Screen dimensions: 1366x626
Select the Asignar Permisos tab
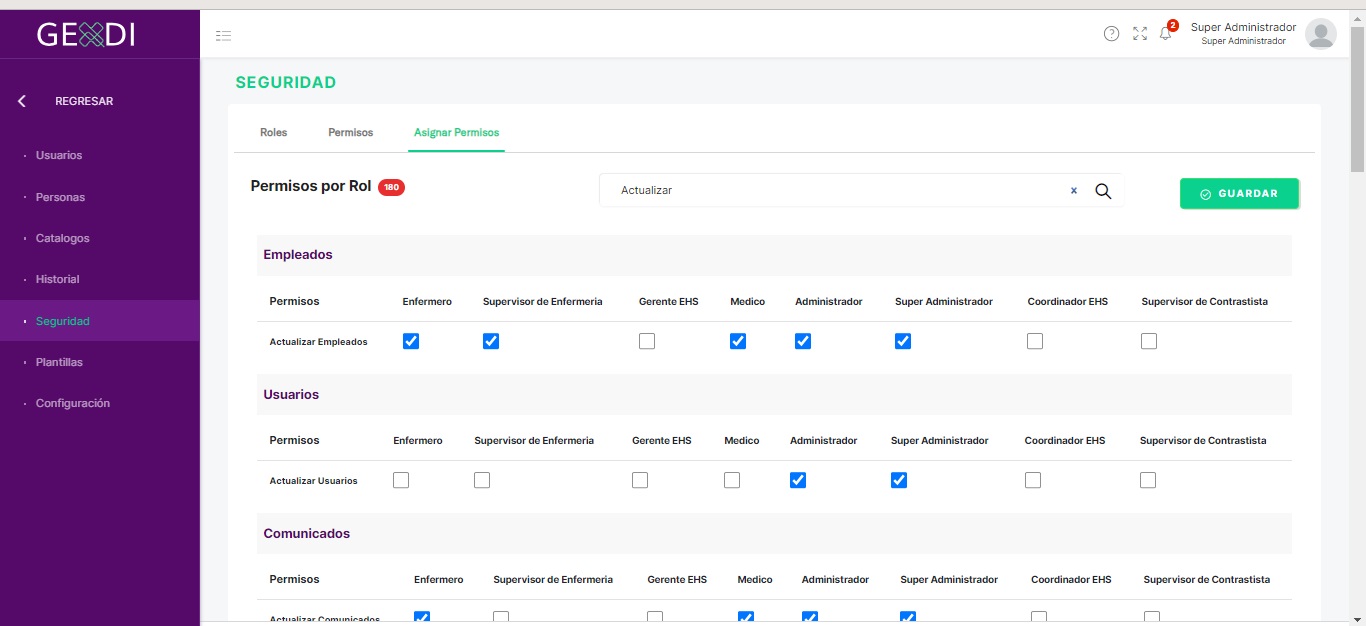[x=456, y=132]
